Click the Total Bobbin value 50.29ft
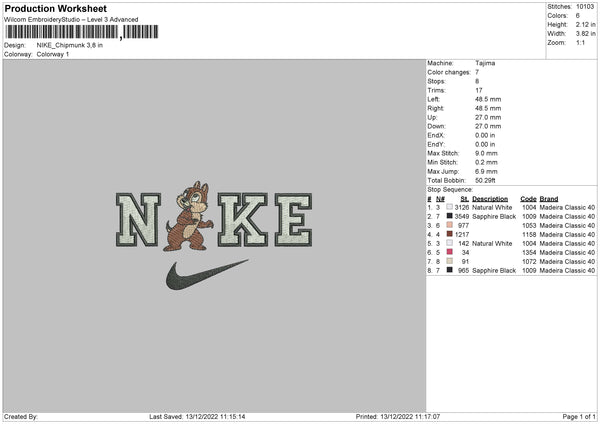This screenshot has width=600, height=424. click(485, 180)
